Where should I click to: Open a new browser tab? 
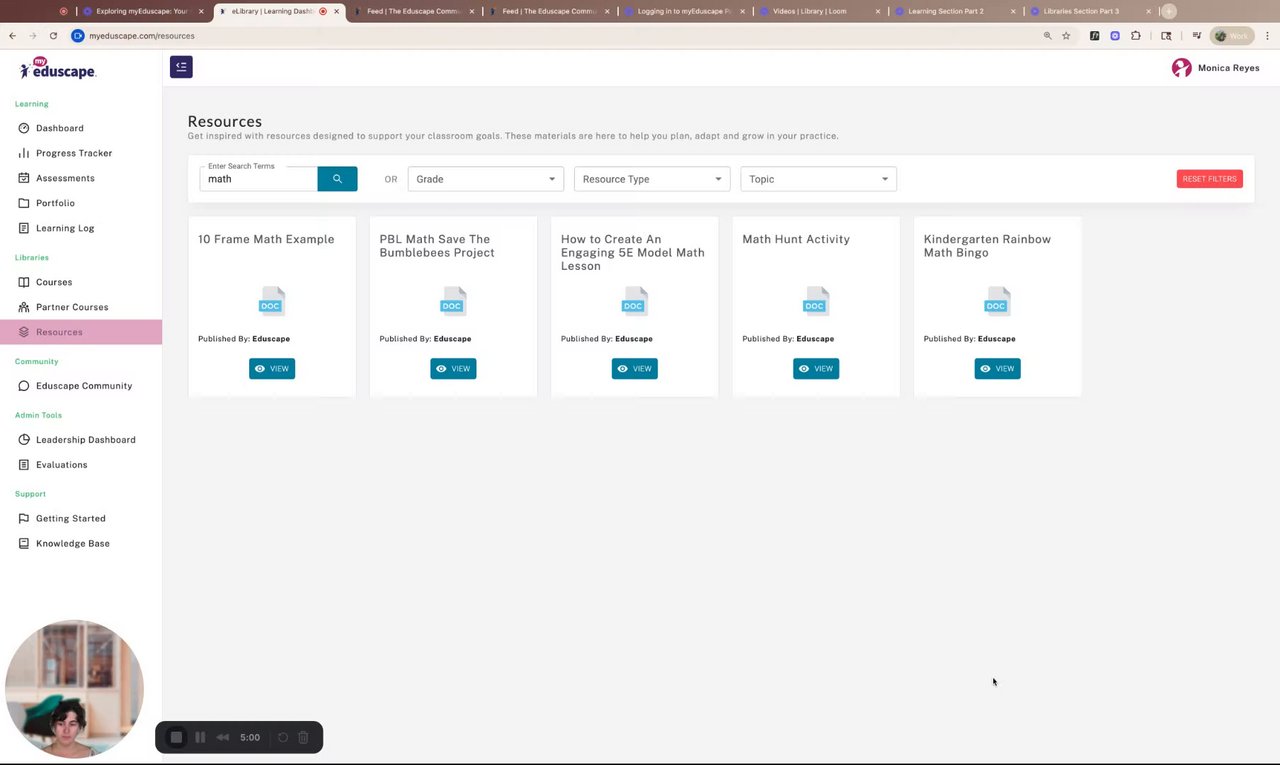(x=1169, y=11)
